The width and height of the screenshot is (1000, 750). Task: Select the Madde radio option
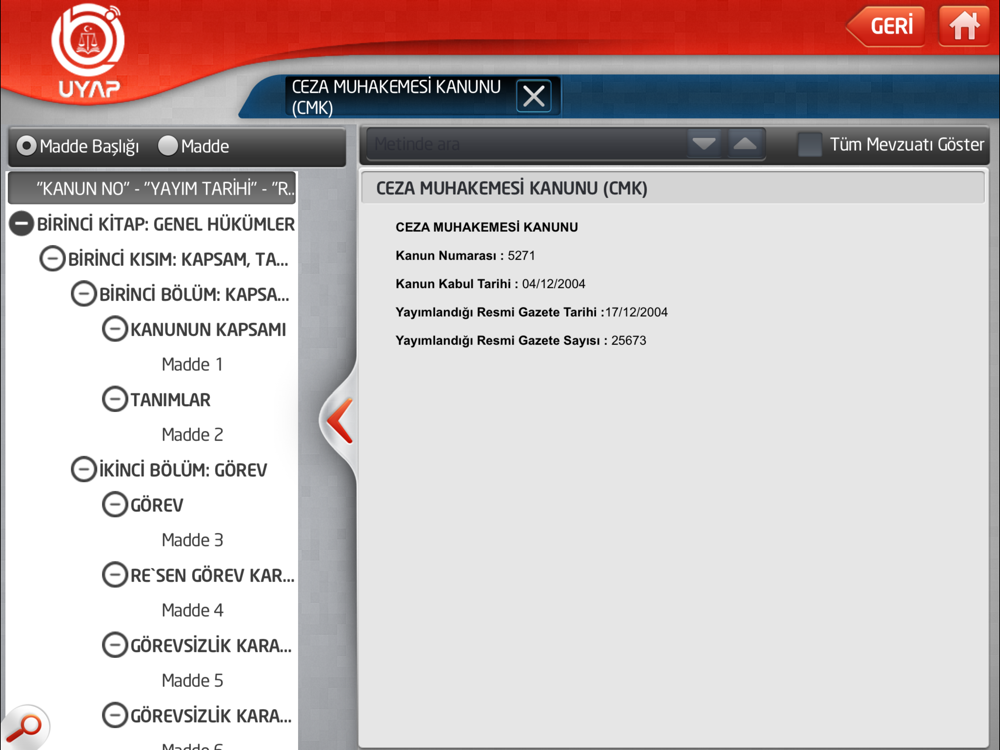(168, 146)
